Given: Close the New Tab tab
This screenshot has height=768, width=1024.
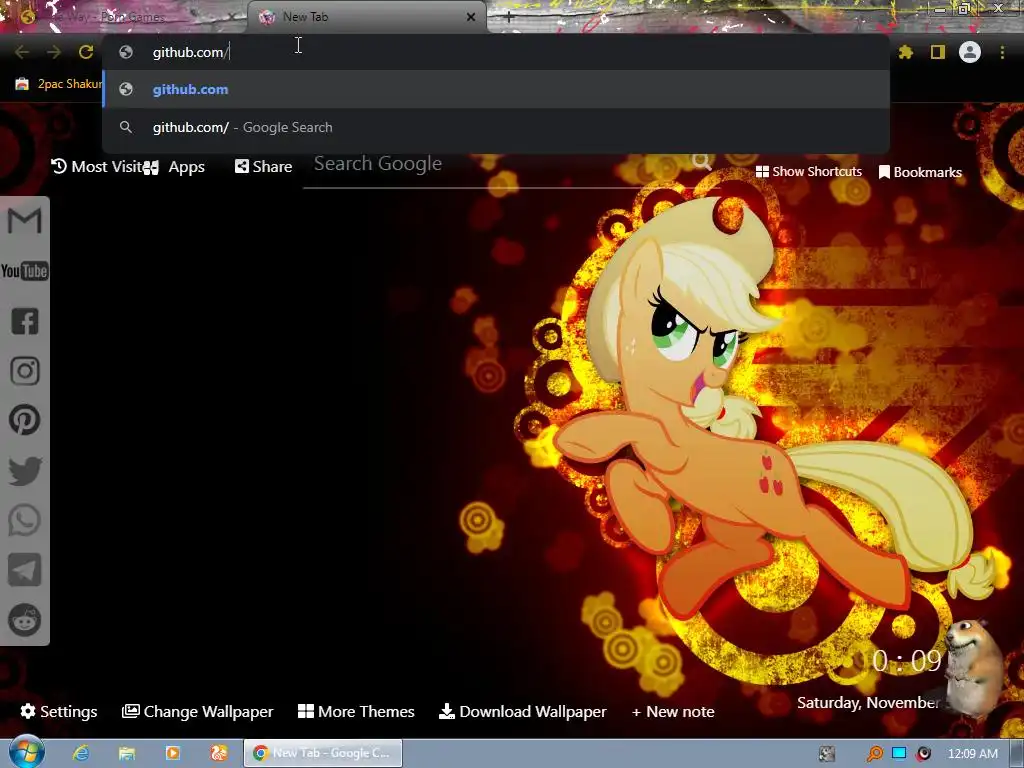Looking at the screenshot, I should point(471,17).
